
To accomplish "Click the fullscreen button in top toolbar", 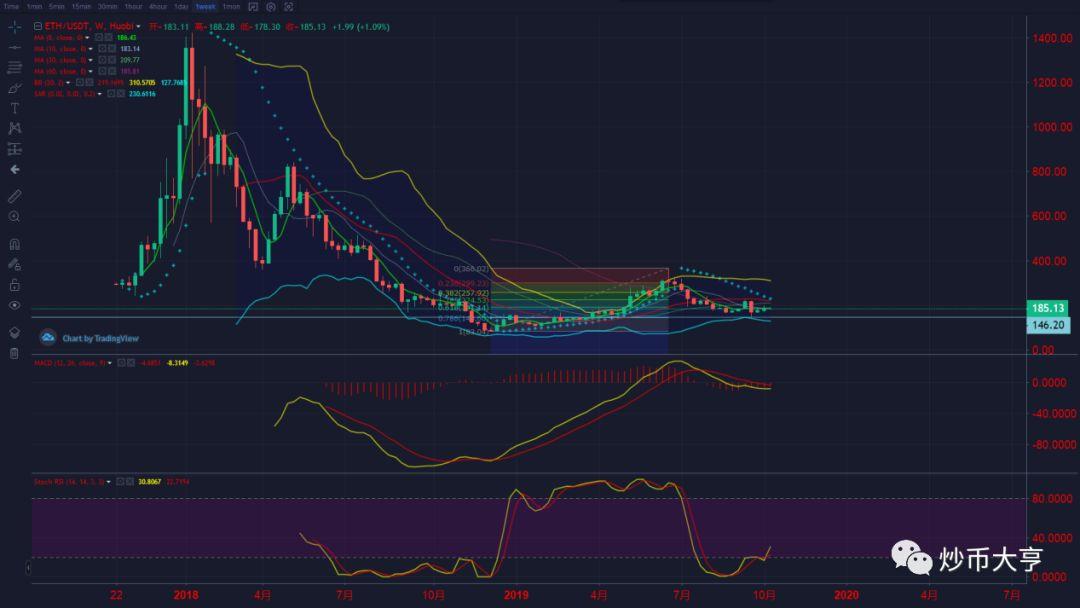I will pyautogui.click(x=288, y=7).
